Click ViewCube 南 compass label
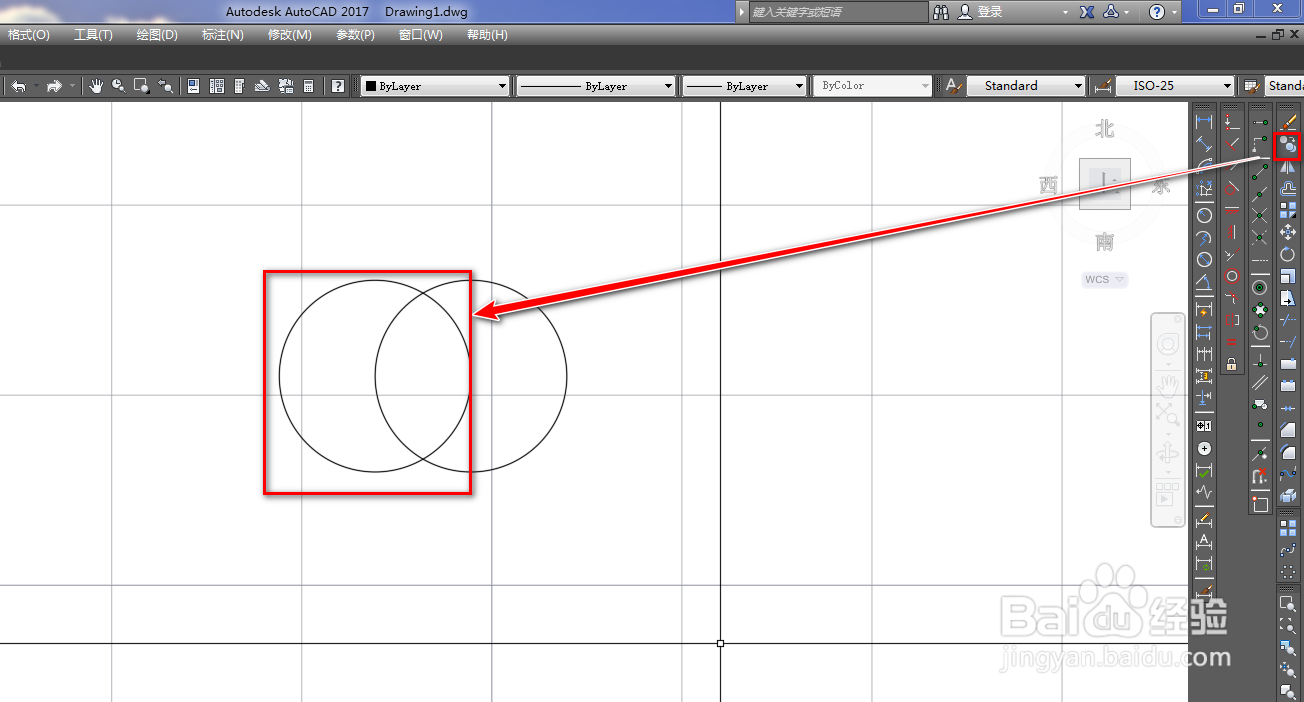The height and width of the screenshot is (702, 1304). 1105,241
